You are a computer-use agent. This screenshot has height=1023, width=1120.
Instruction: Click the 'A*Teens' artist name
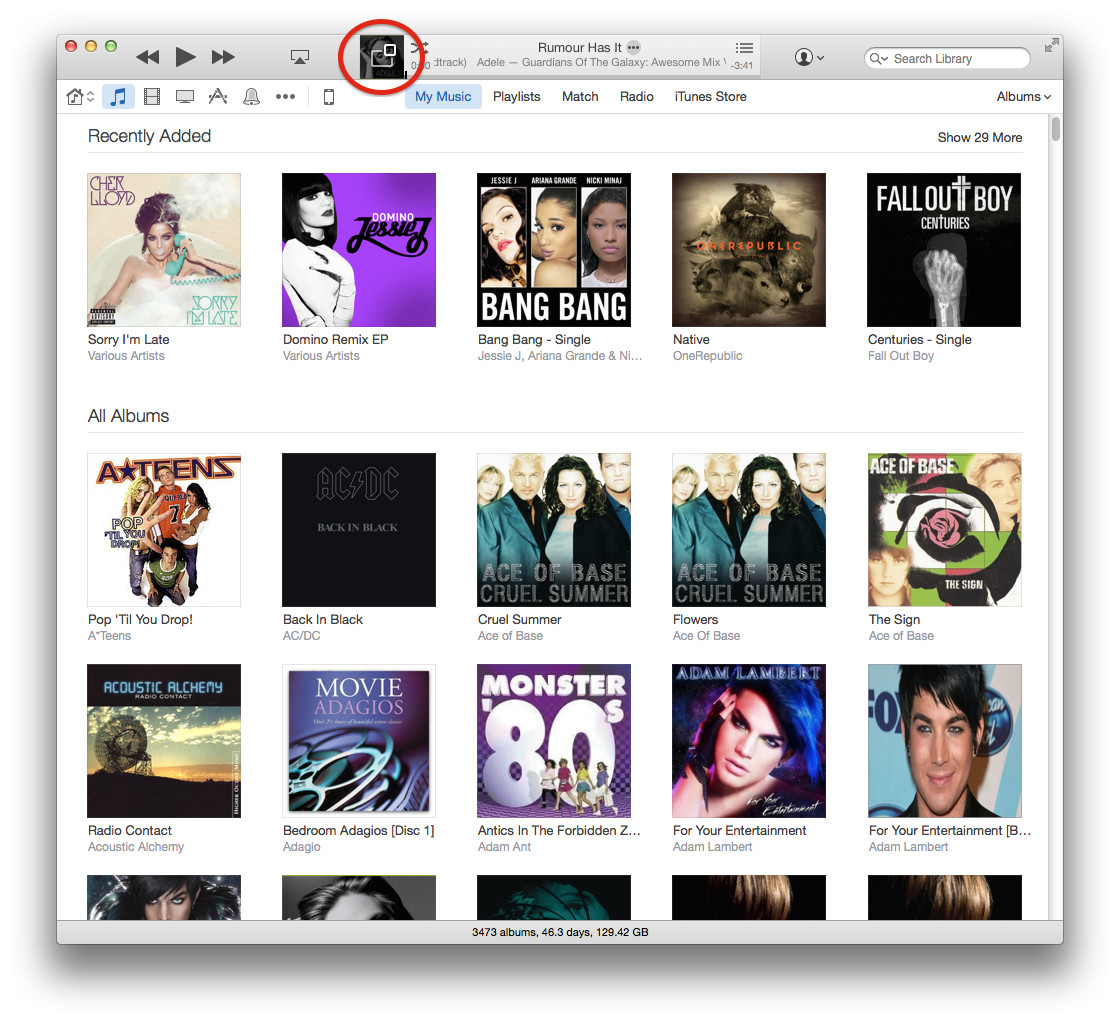[x=109, y=636]
